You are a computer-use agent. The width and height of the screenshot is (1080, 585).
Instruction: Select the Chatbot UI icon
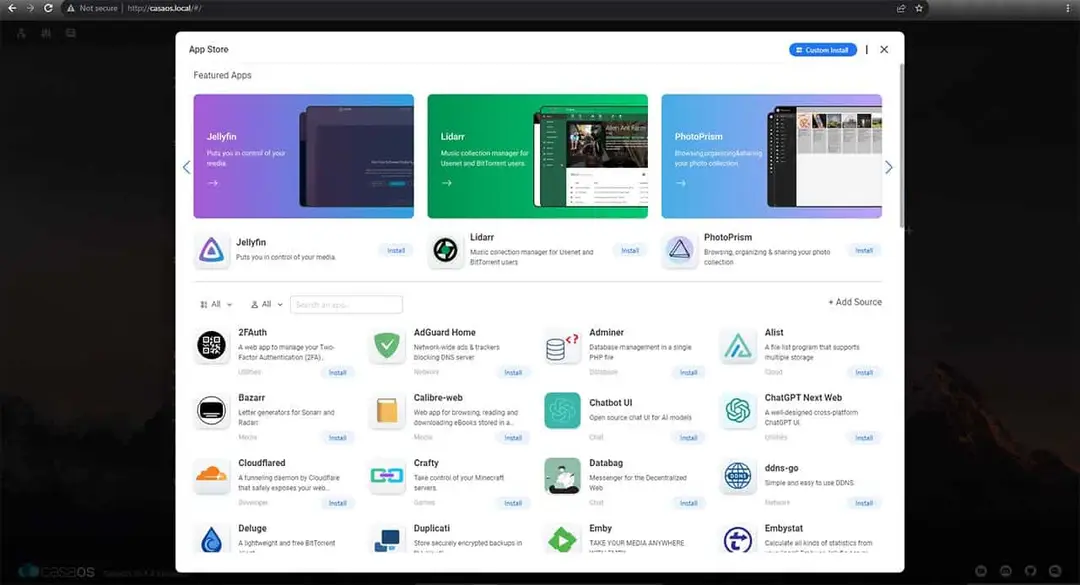click(x=562, y=411)
